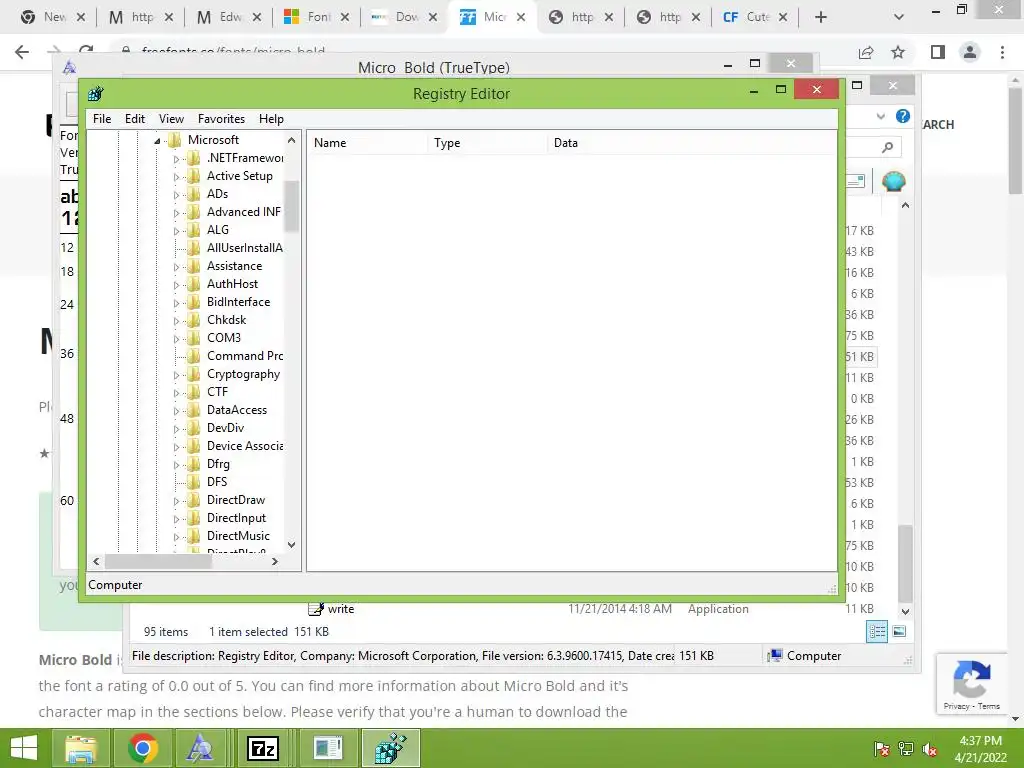Switch Explorer to details view icon

pos(877,632)
